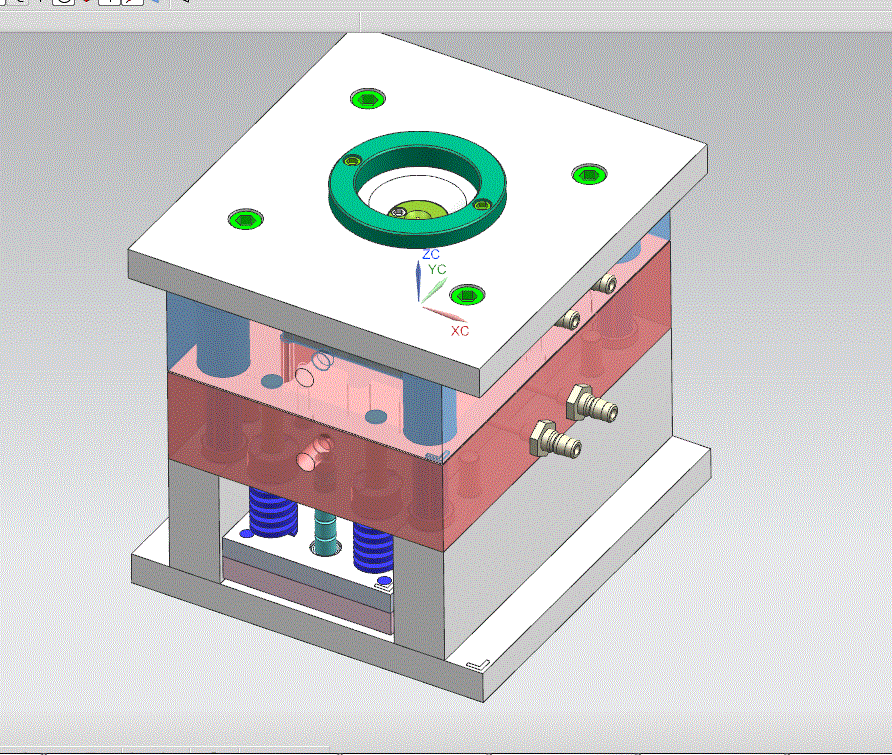This screenshot has width=892, height=755.
Task: Pick the left blue return spring
Action: coord(272,511)
